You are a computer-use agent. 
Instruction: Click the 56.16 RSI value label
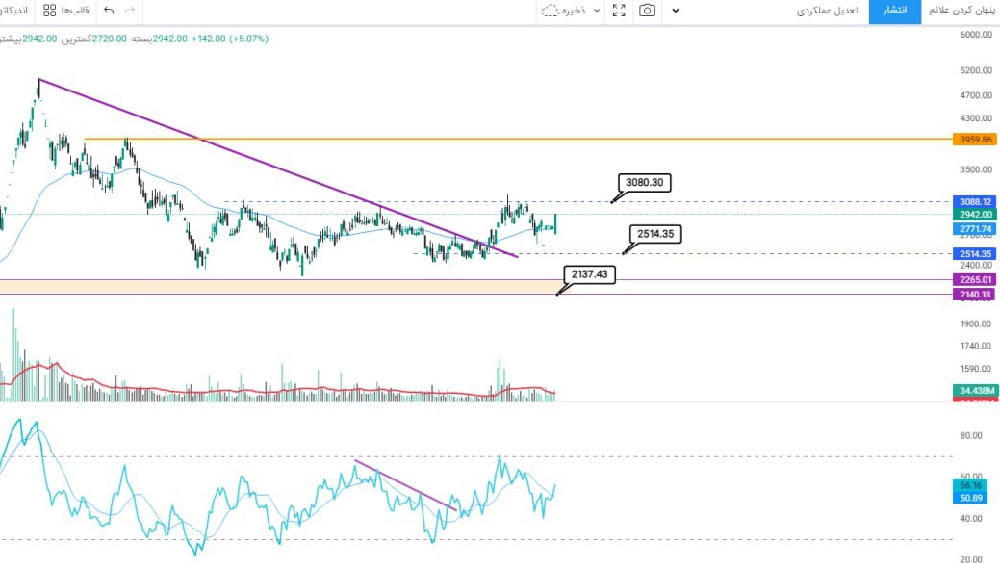tap(970, 486)
